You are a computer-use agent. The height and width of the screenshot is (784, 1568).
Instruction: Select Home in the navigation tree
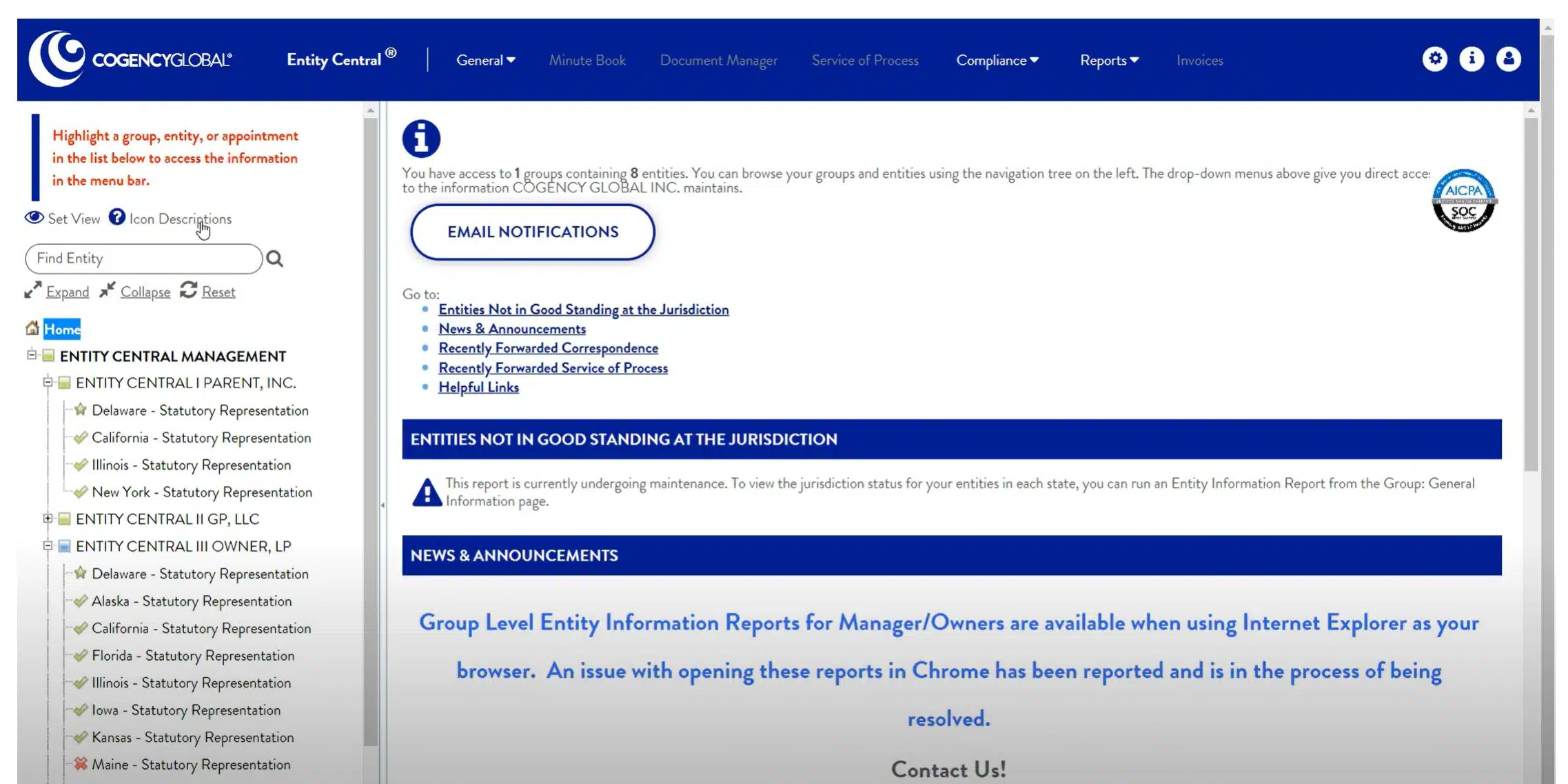[x=62, y=329]
